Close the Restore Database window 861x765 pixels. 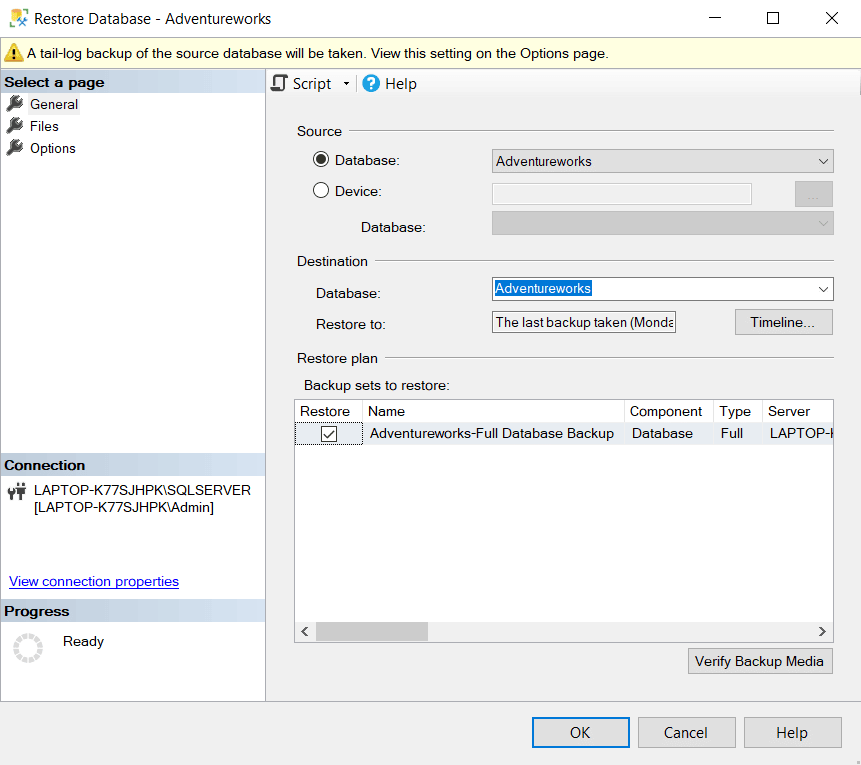(832, 18)
